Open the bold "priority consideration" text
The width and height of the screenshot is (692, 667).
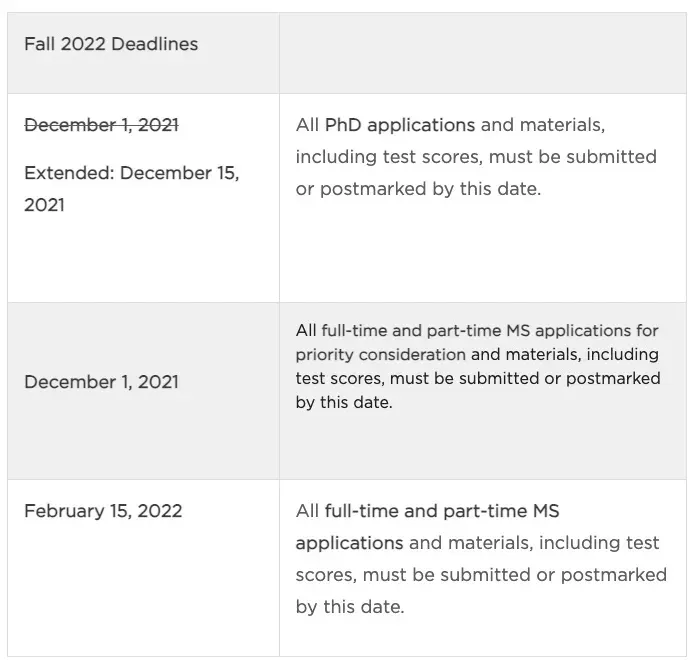click(x=380, y=354)
